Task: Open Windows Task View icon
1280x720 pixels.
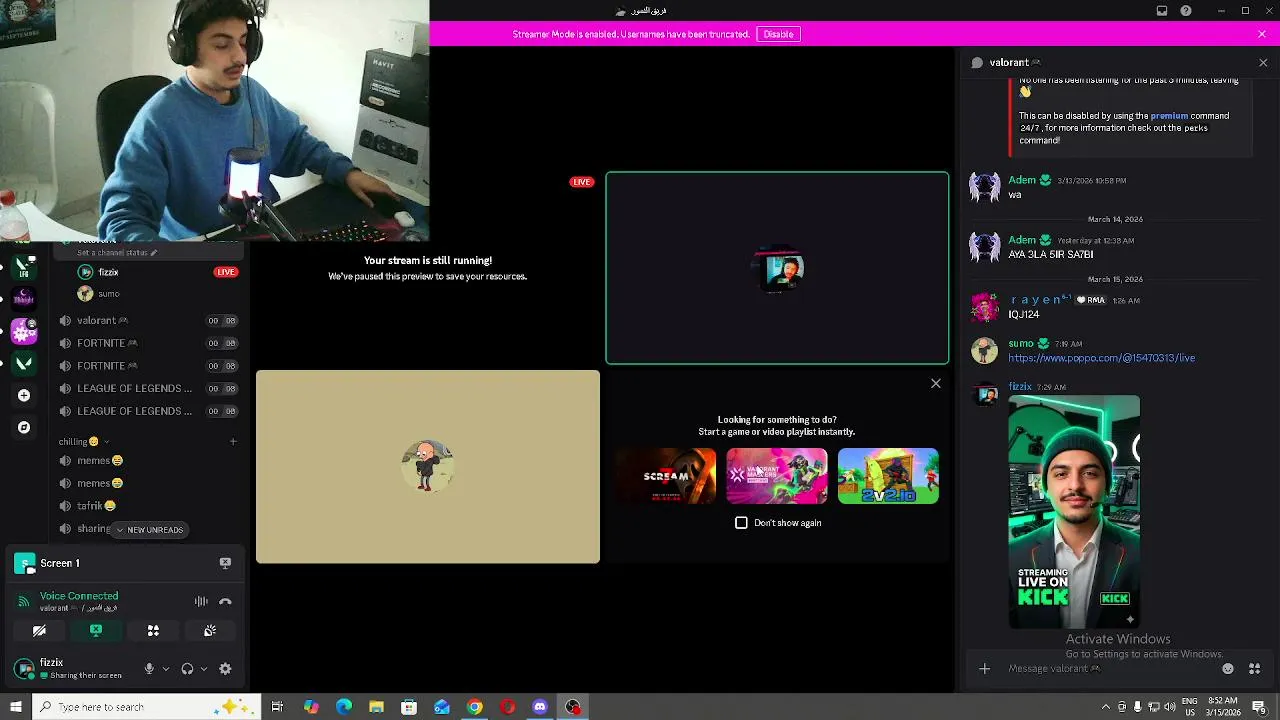Action: (277, 707)
